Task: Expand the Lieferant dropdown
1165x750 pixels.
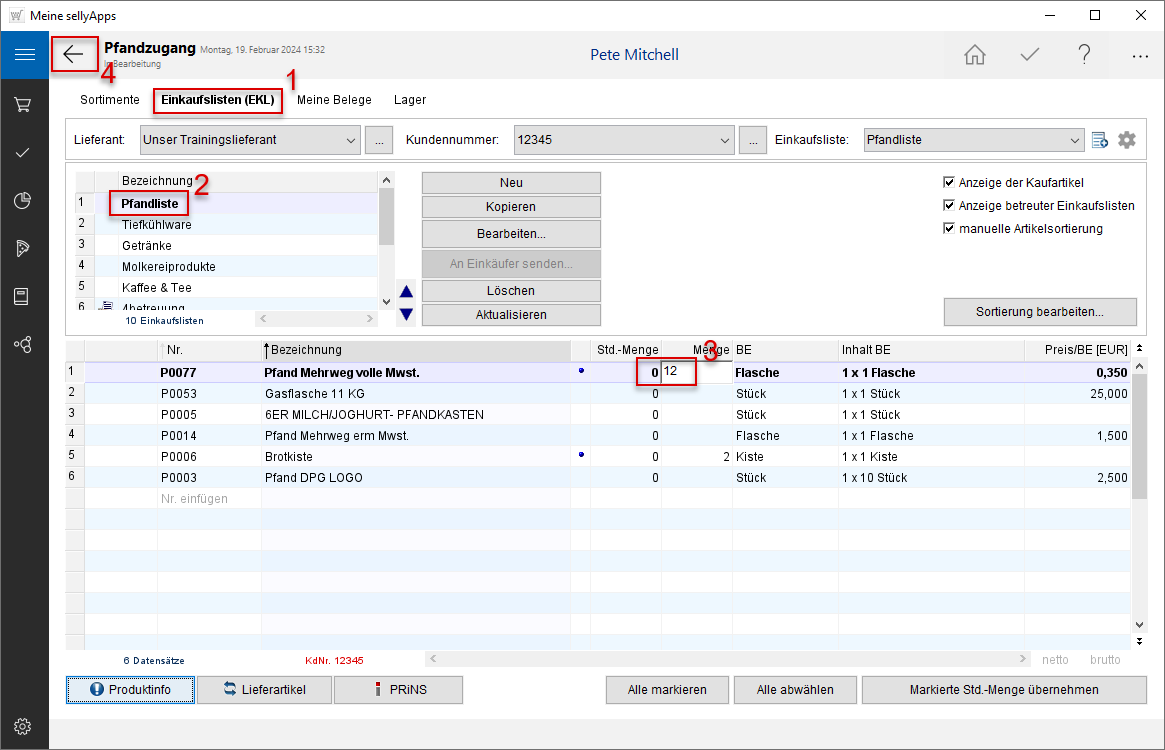Action: pos(349,141)
